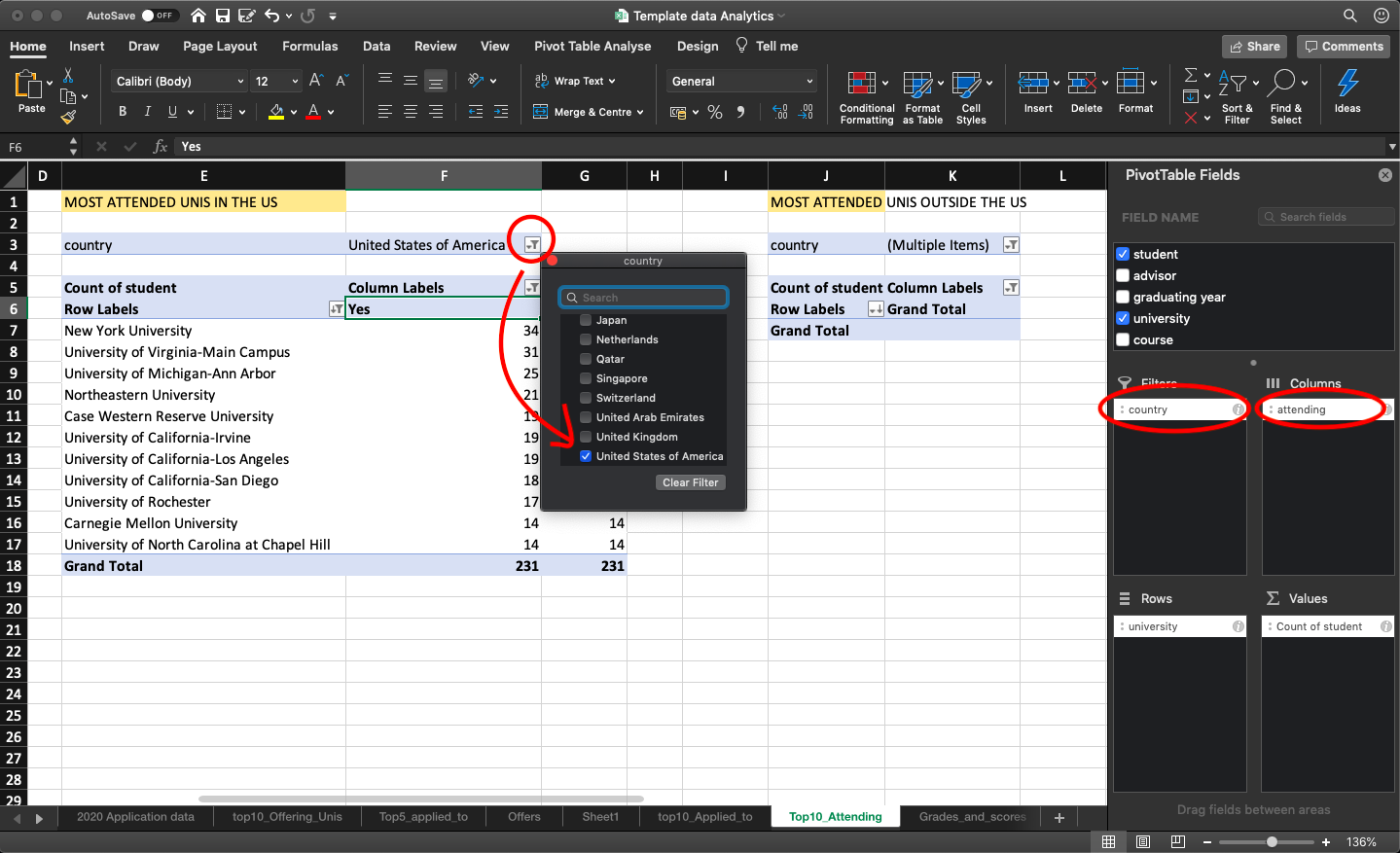Click the Undo arrow icon
Viewport: 1400px width, 853px height.
coord(272,16)
